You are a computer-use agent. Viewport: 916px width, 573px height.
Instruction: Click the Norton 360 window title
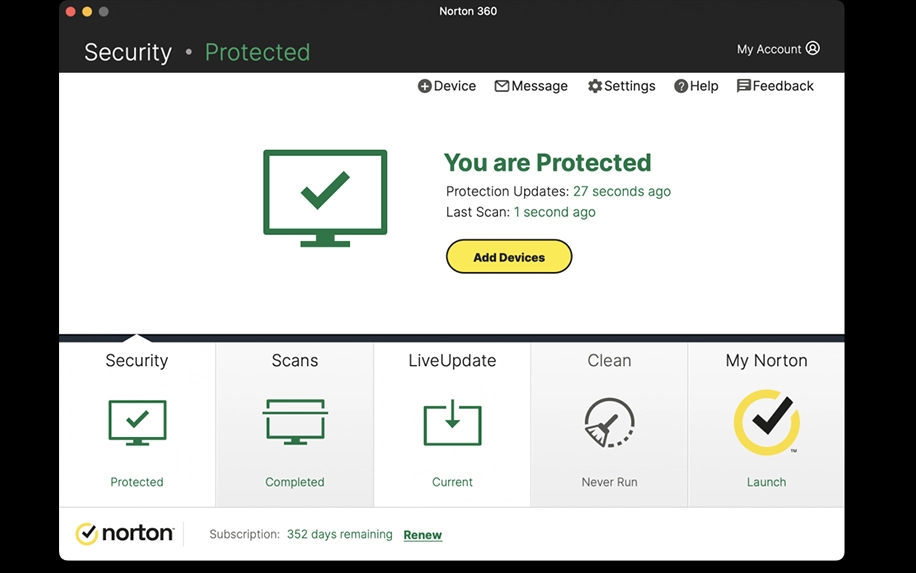(x=468, y=11)
